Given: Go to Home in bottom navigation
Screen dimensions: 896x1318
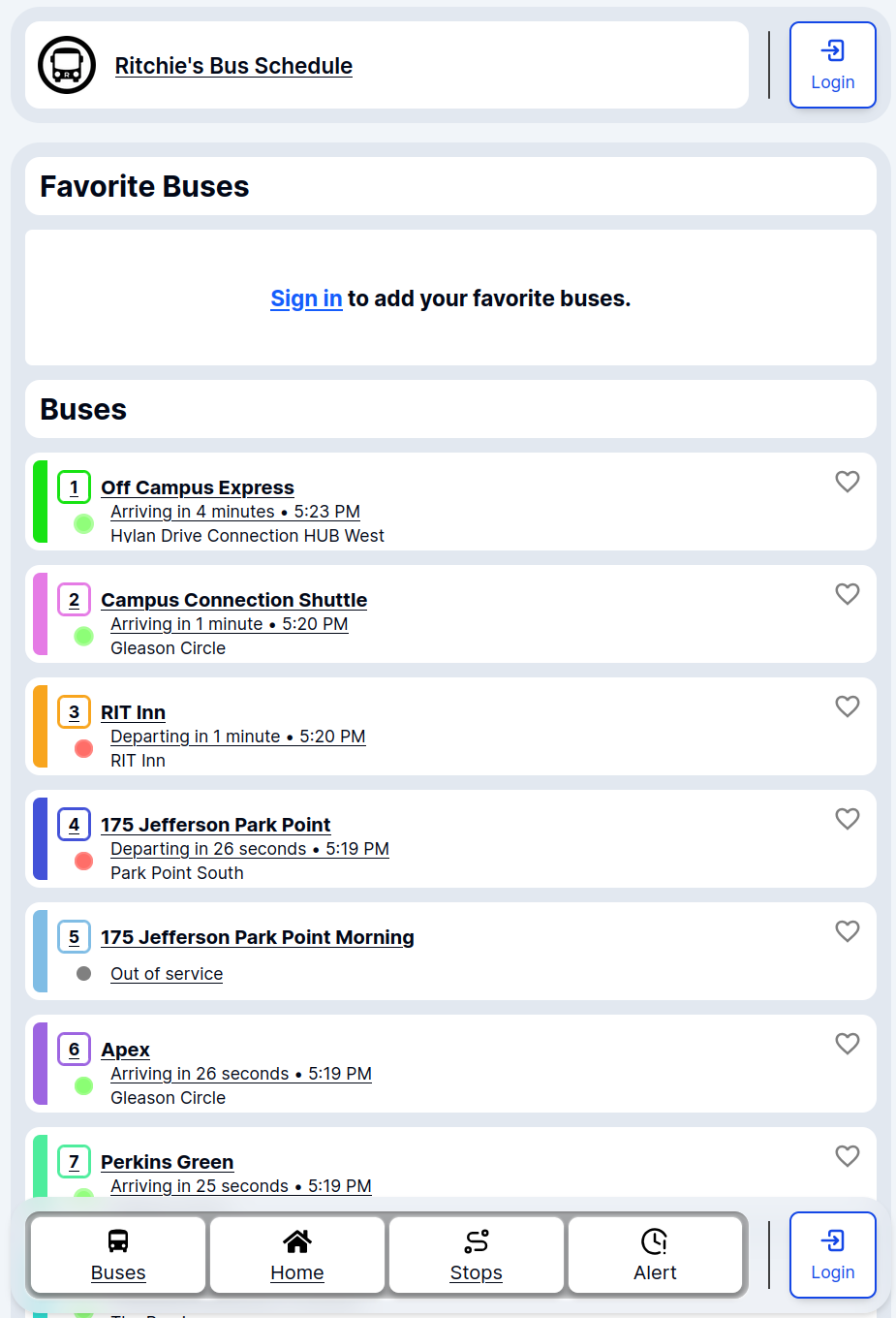Looking at the screenshot, I should pyautogui.click(x=297, y=1255).
